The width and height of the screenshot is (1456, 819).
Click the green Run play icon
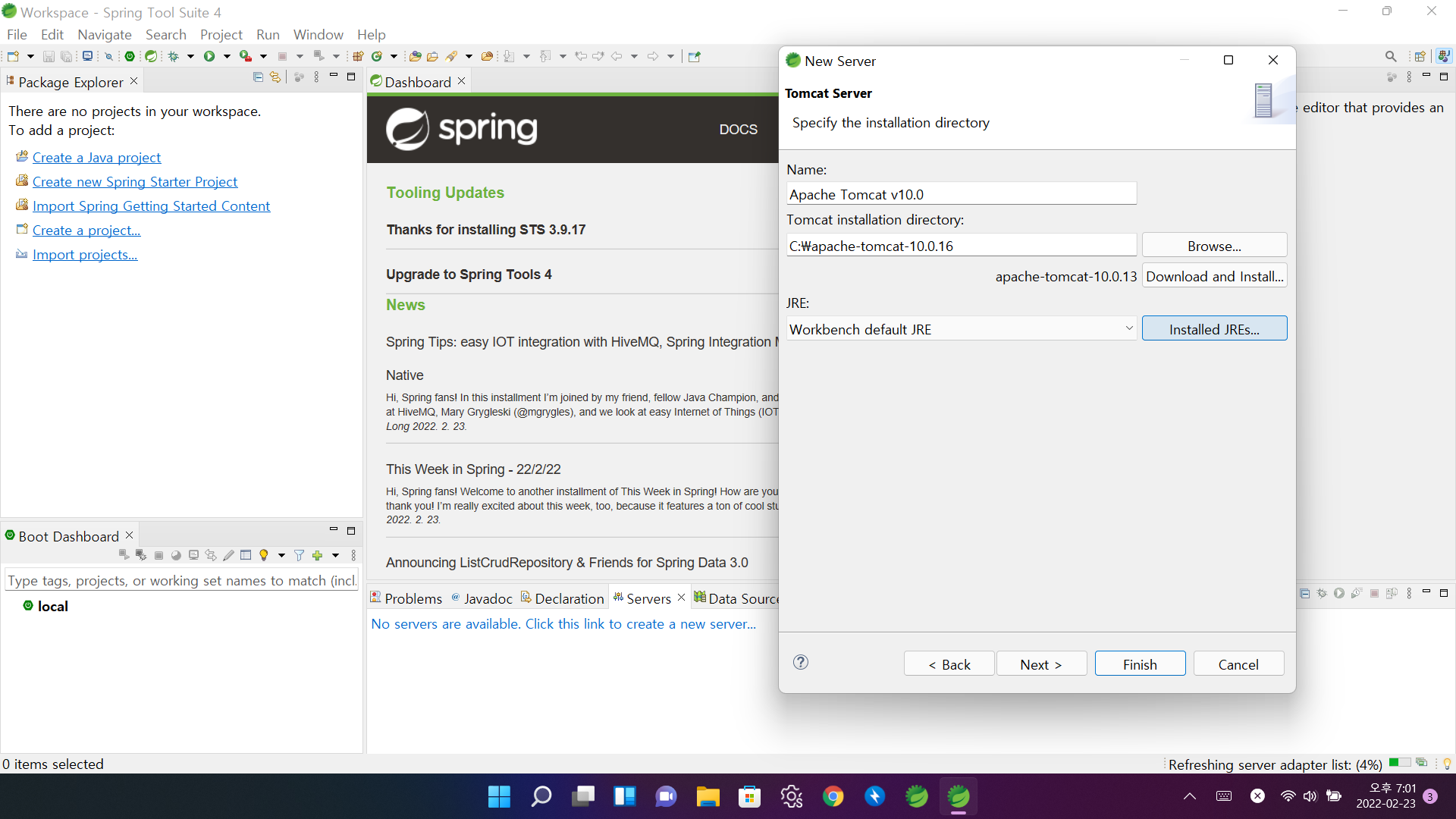[209, 56]
